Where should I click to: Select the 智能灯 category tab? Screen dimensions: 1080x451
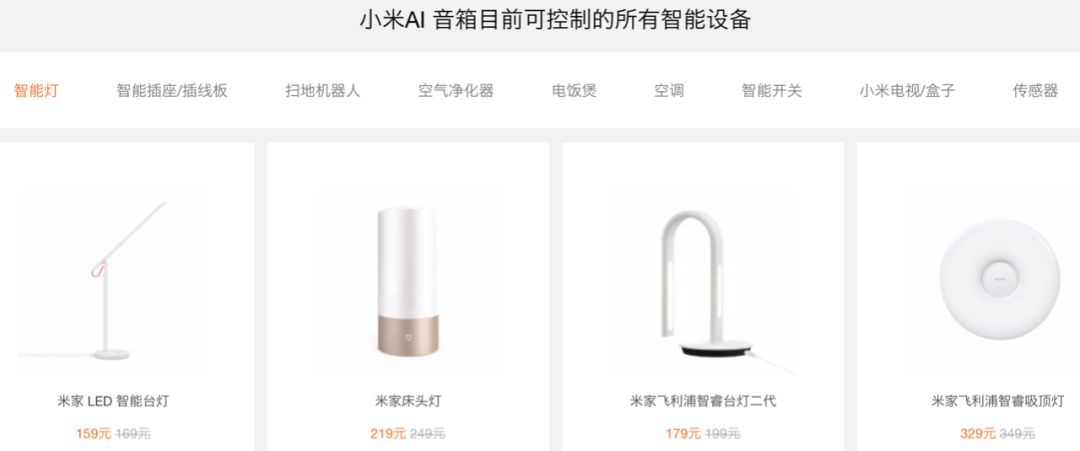point(36,91)
